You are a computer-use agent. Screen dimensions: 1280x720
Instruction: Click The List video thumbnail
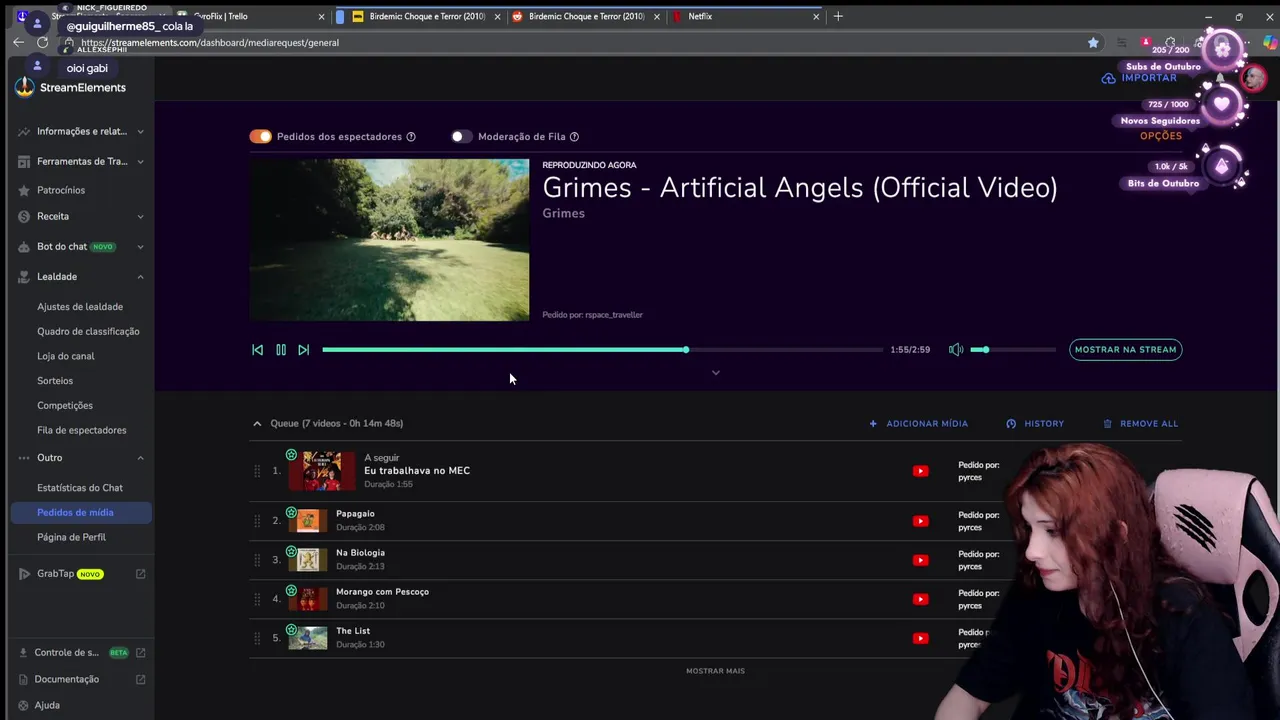tap(308, 638)
